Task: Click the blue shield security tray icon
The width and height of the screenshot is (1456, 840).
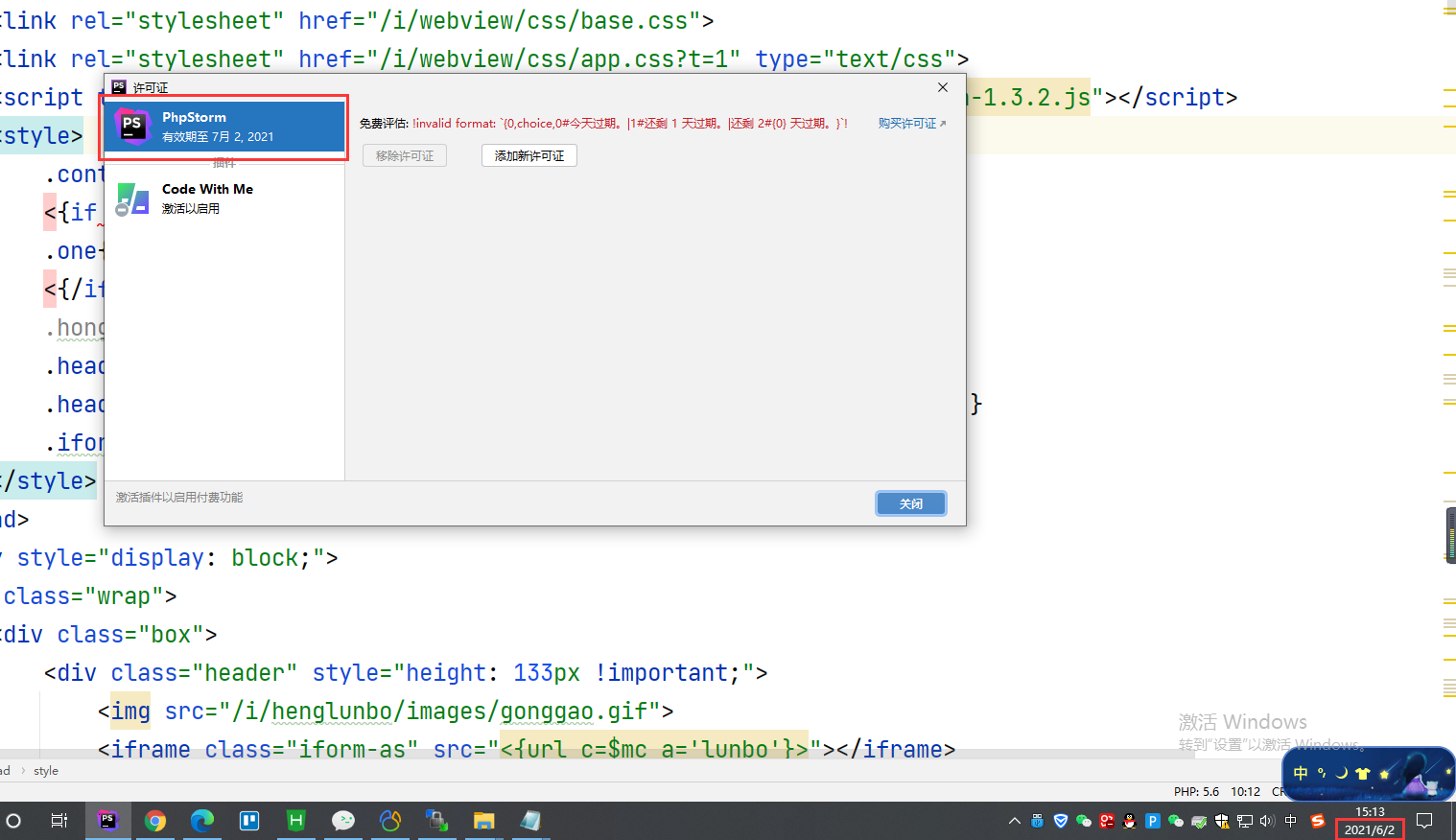Action: pos(1060,821)
